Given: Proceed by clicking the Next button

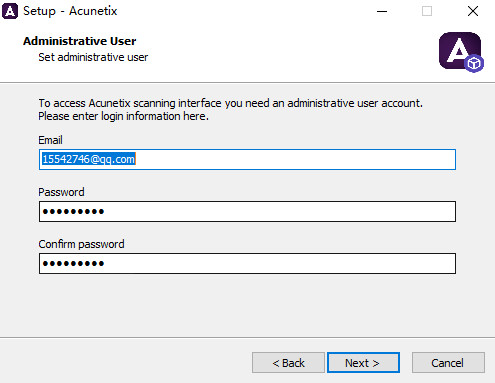Looking at the screenshot, I should pyautogui.click(x=363, y=363).
